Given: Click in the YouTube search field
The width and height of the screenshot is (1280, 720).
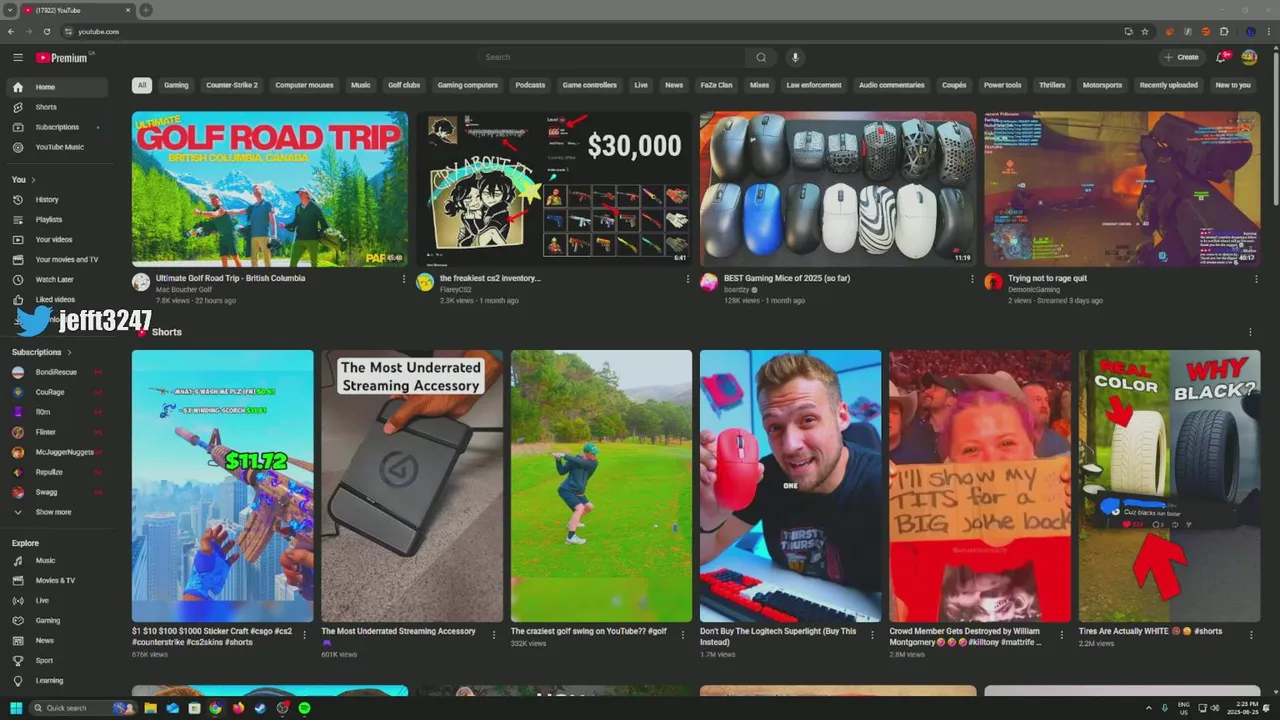Looking at the screenshot, I should [611, 58].
